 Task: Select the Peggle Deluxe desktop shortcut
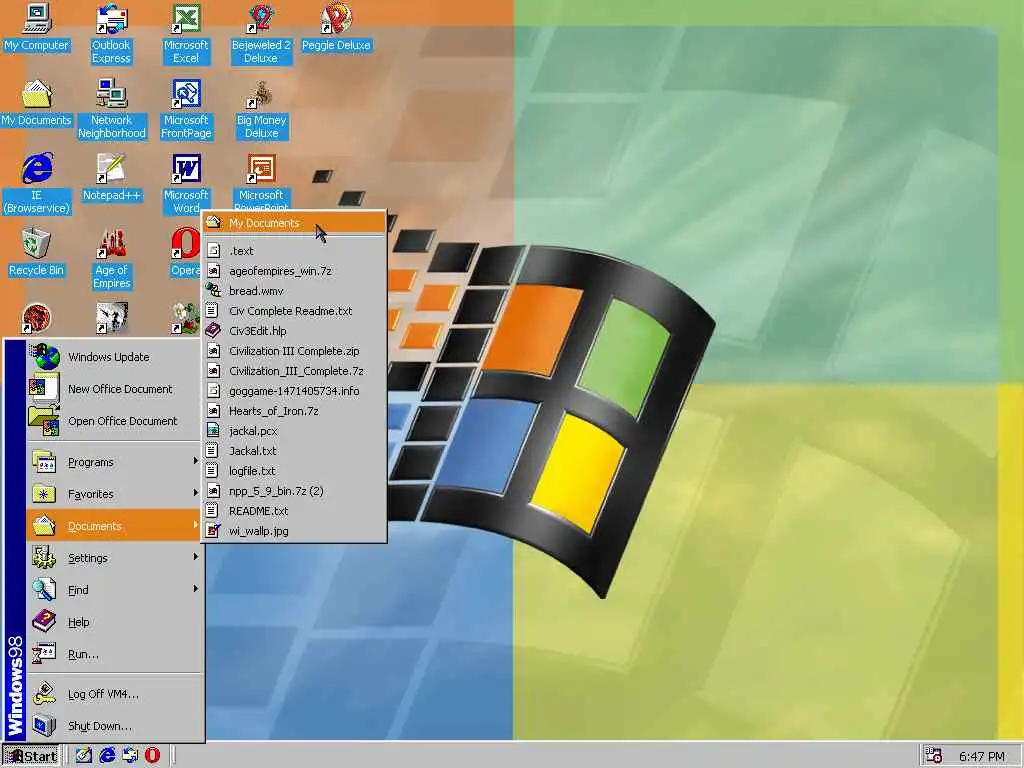click(336, 27)
